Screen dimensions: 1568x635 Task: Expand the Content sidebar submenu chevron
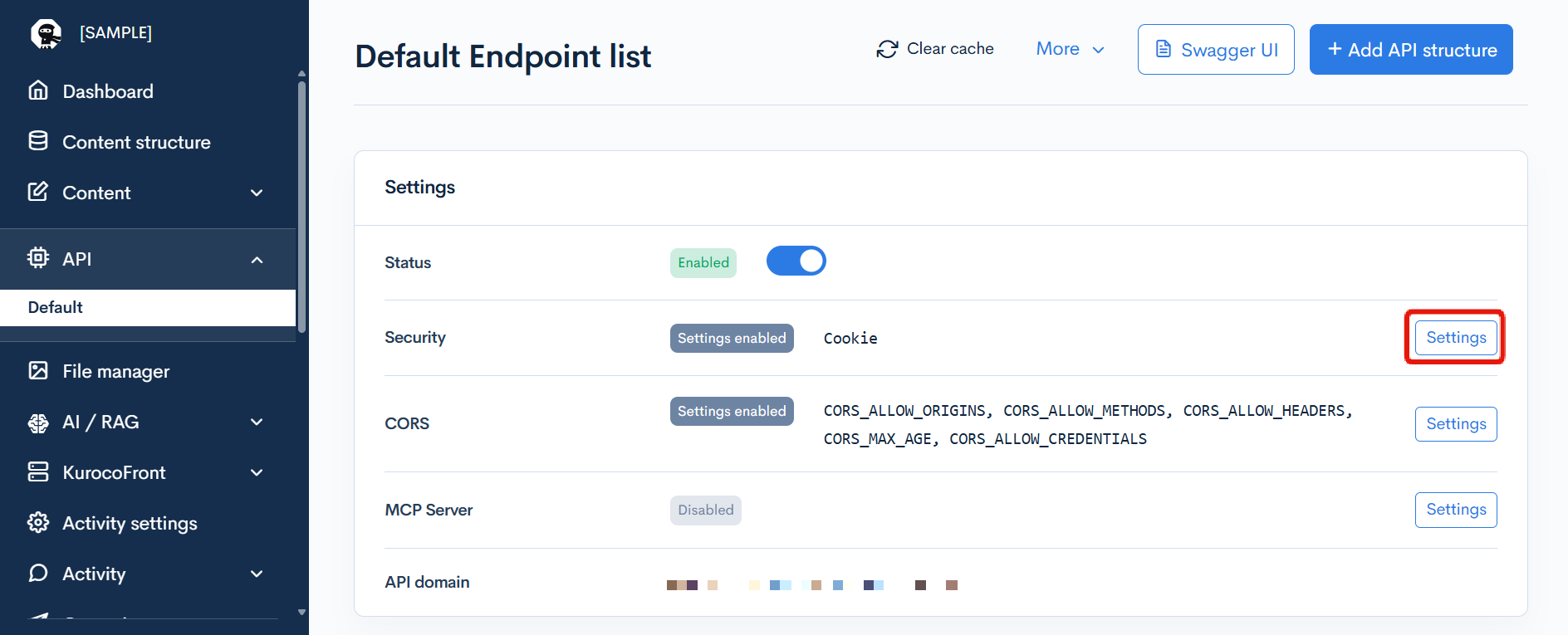click(257, 193)
